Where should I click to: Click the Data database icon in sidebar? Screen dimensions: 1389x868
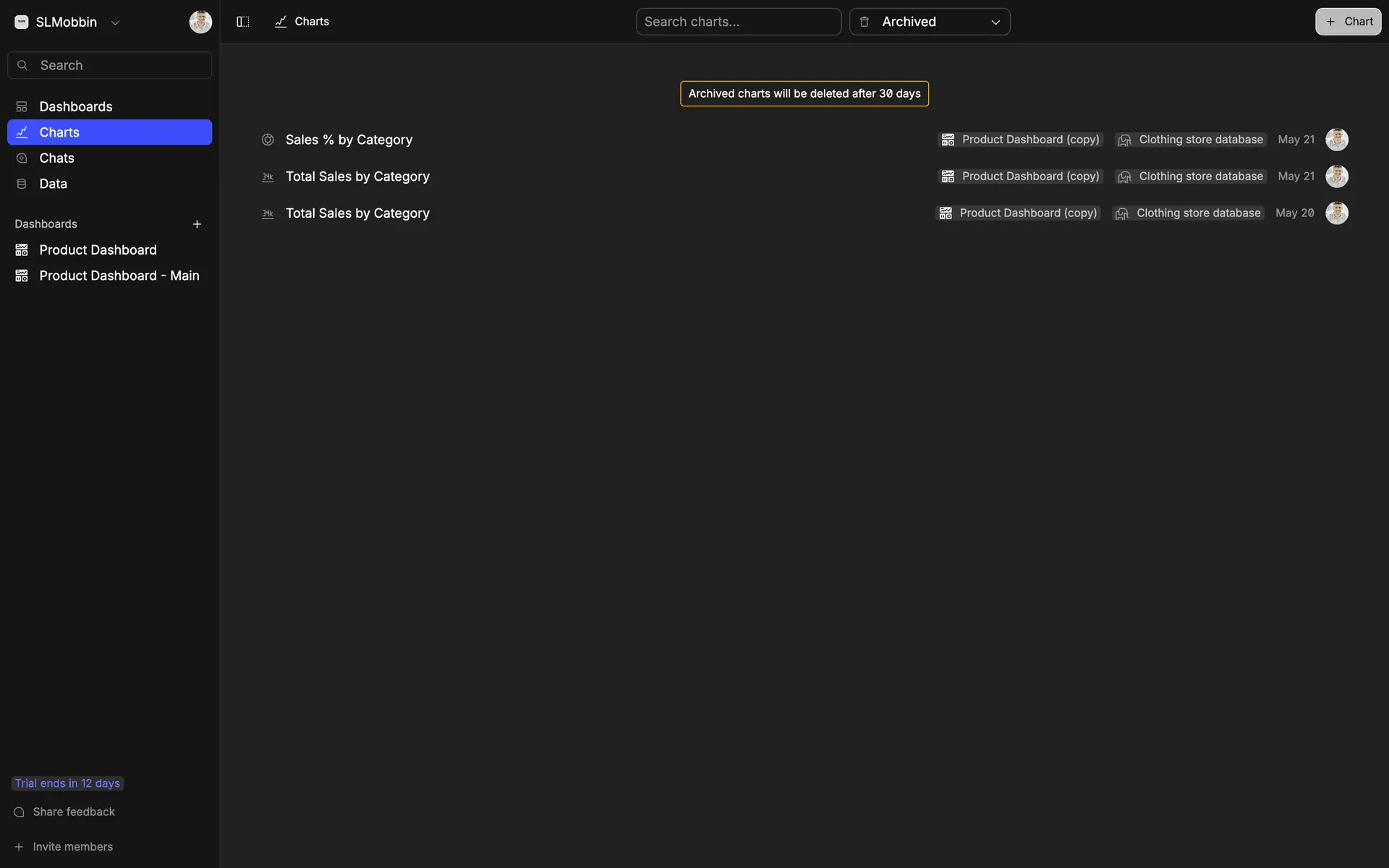[x=22, y=184]
